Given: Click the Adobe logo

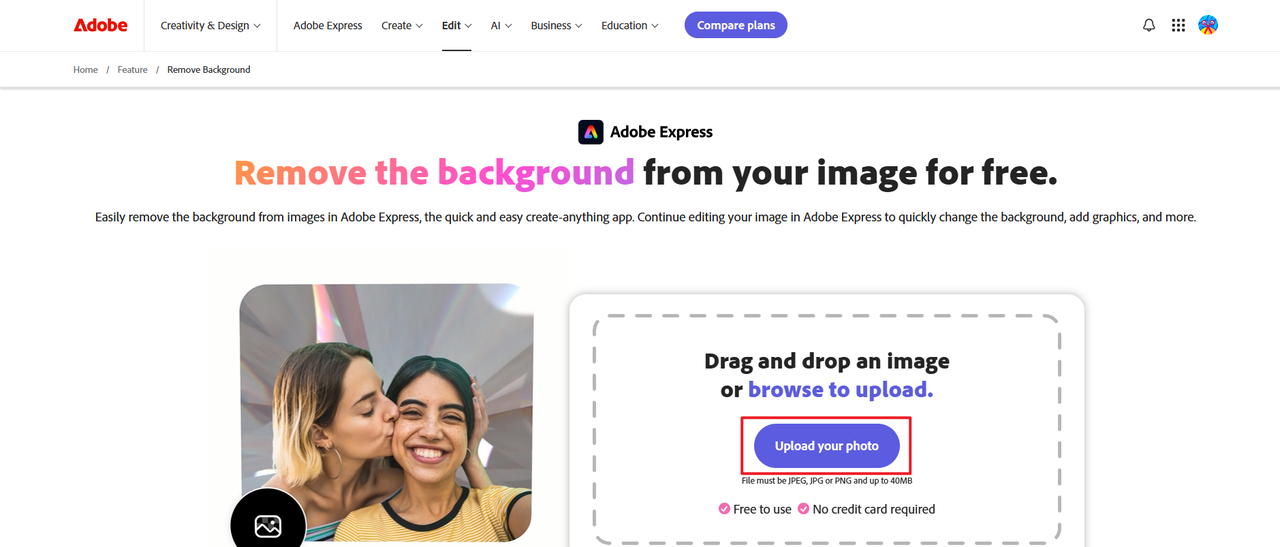Looking at the screenshot, I should 100,25.
